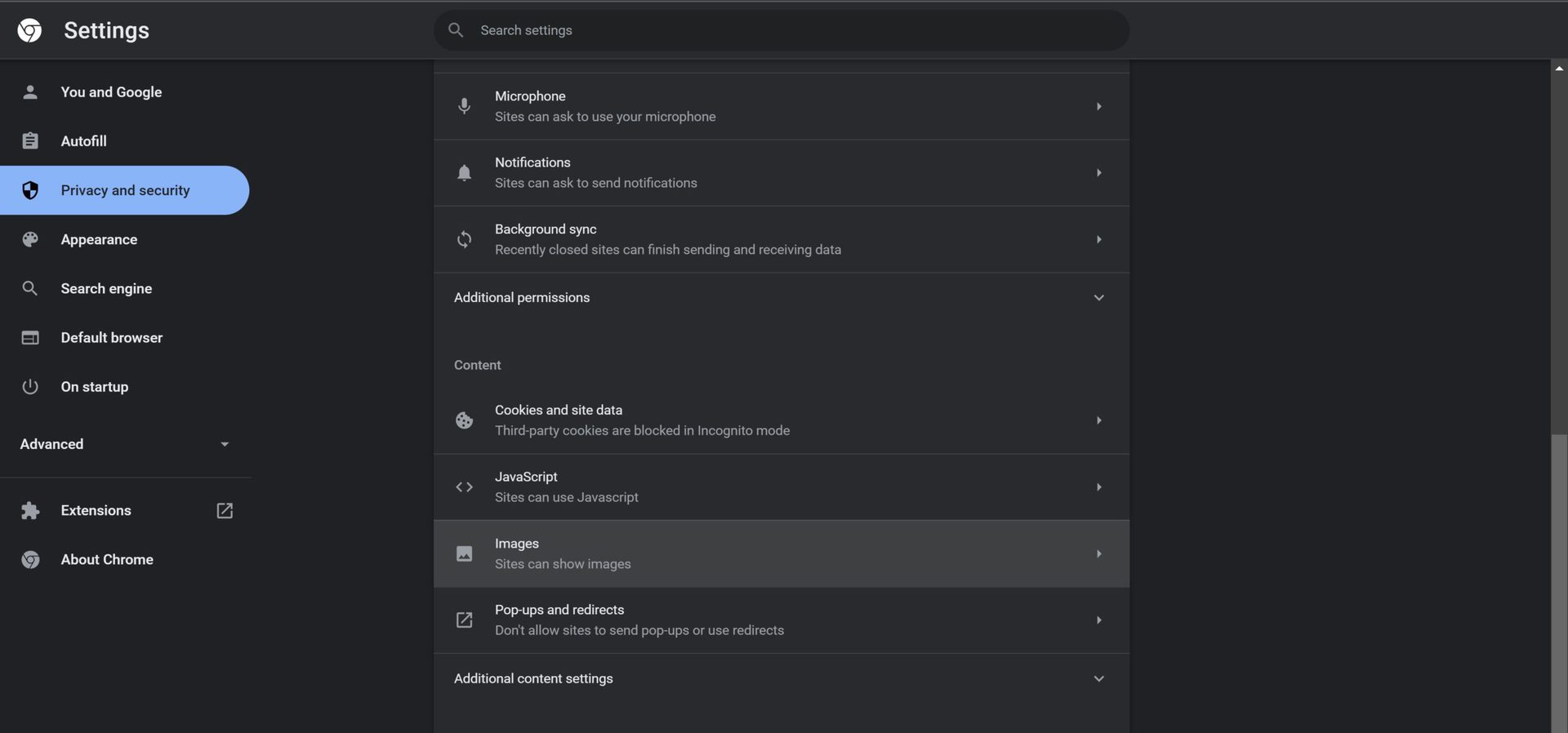The width and height of the screenshot is (1568, 733).
Task: Click the Background sync icon
Action: tap(464, 239)
